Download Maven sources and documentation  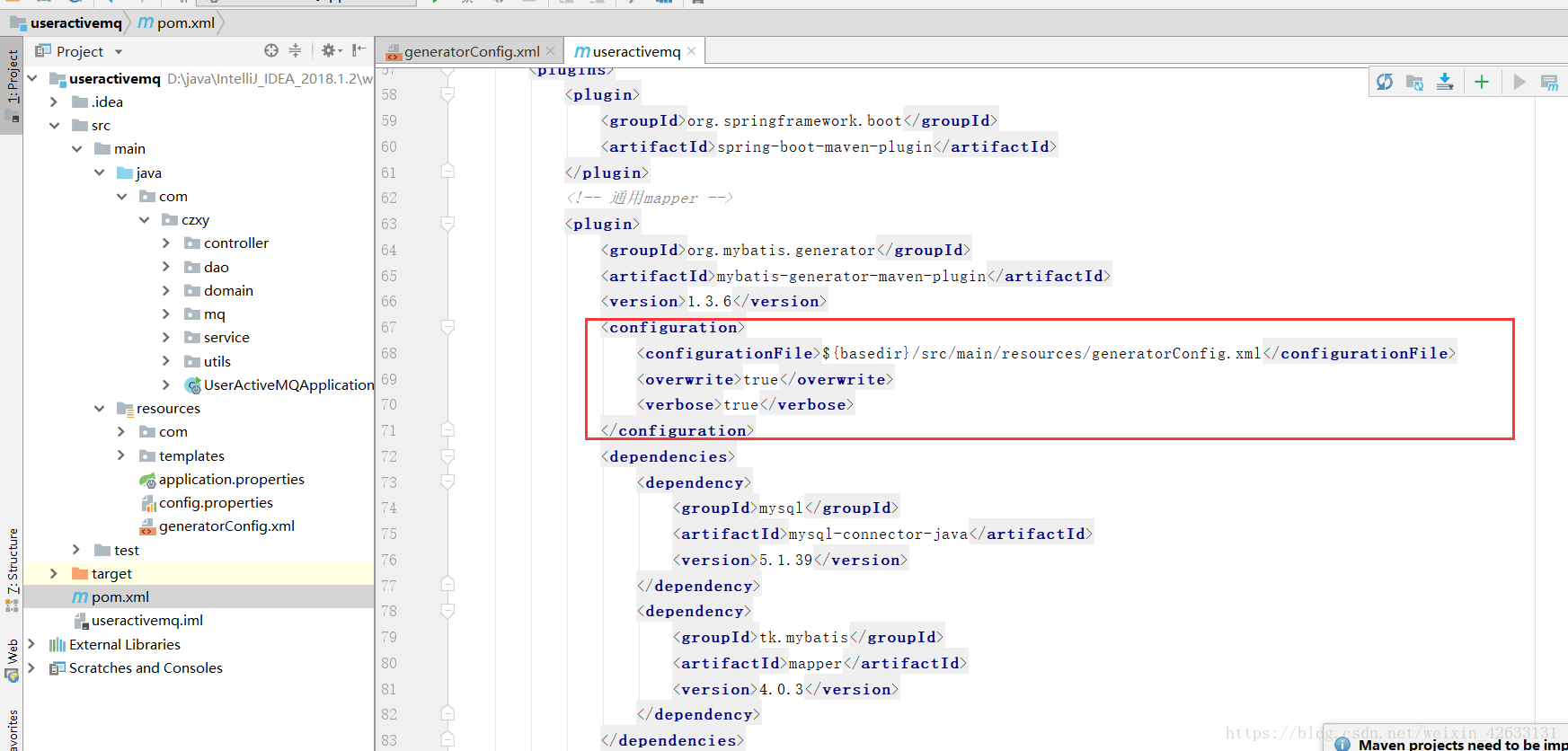pyautogui.click(x=1445, y=83)
